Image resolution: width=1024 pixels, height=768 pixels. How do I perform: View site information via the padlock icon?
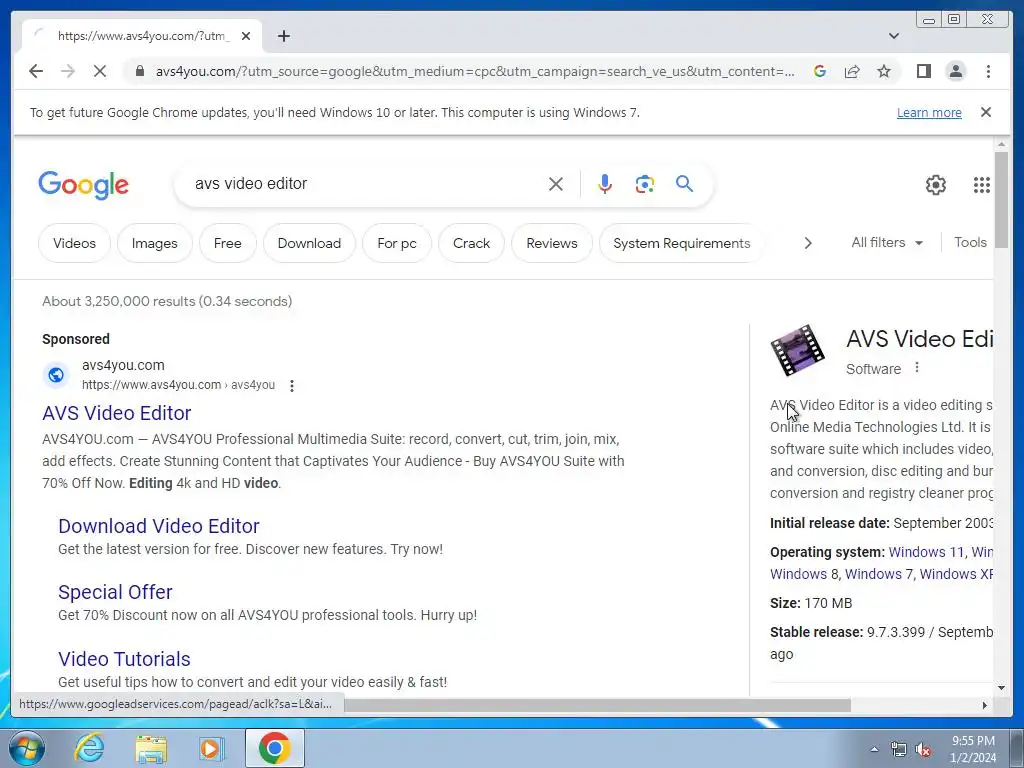pyautogui.click(x=140, y=71)
